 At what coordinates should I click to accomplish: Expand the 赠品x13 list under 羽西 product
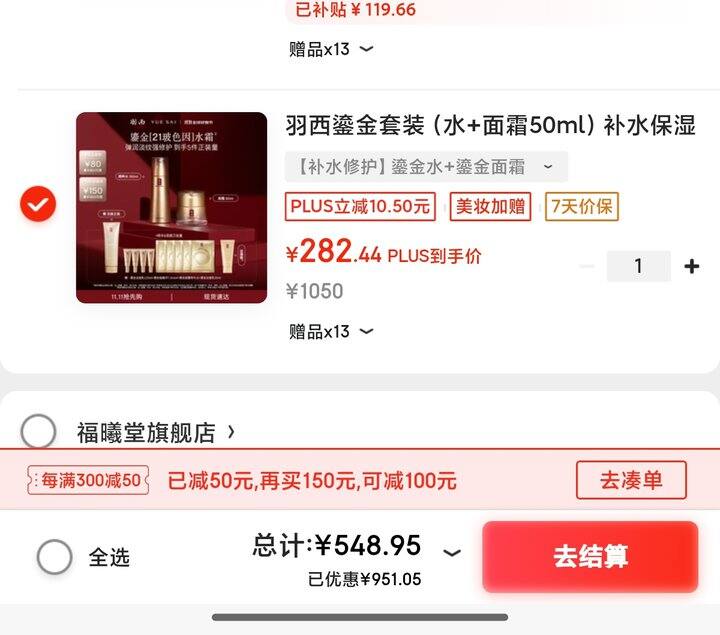click(331, 332)
